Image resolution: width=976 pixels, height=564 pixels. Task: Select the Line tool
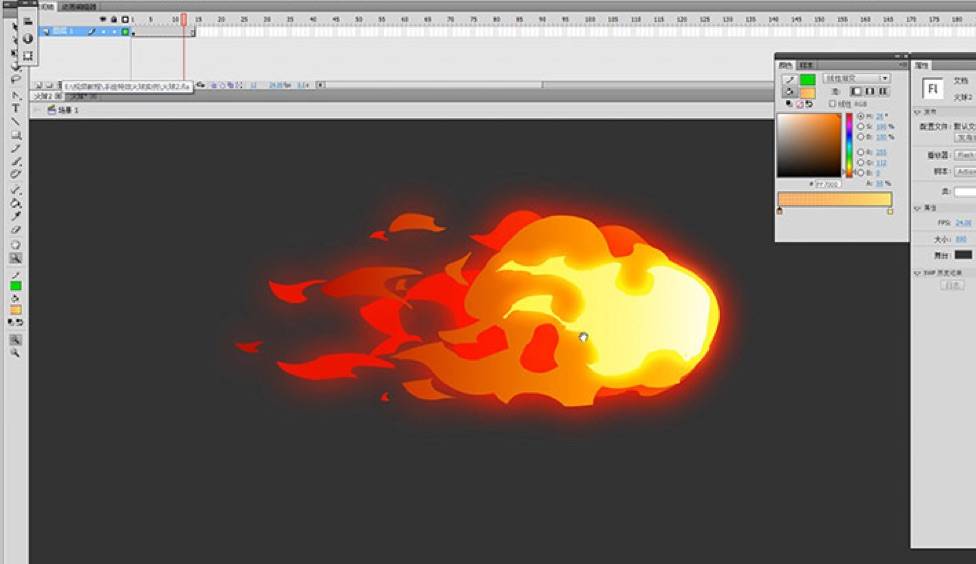[16, 121]
